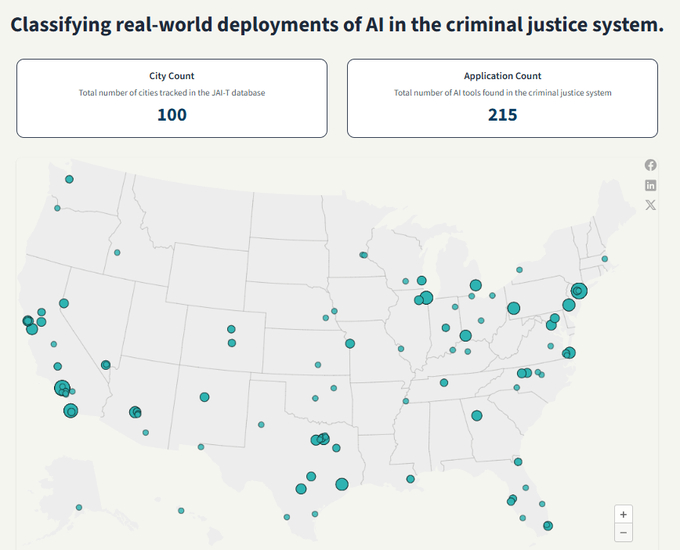Click the Atlanta marker in Georgia
Viewport: 680px width, 550px height.
tap(478, 416)
